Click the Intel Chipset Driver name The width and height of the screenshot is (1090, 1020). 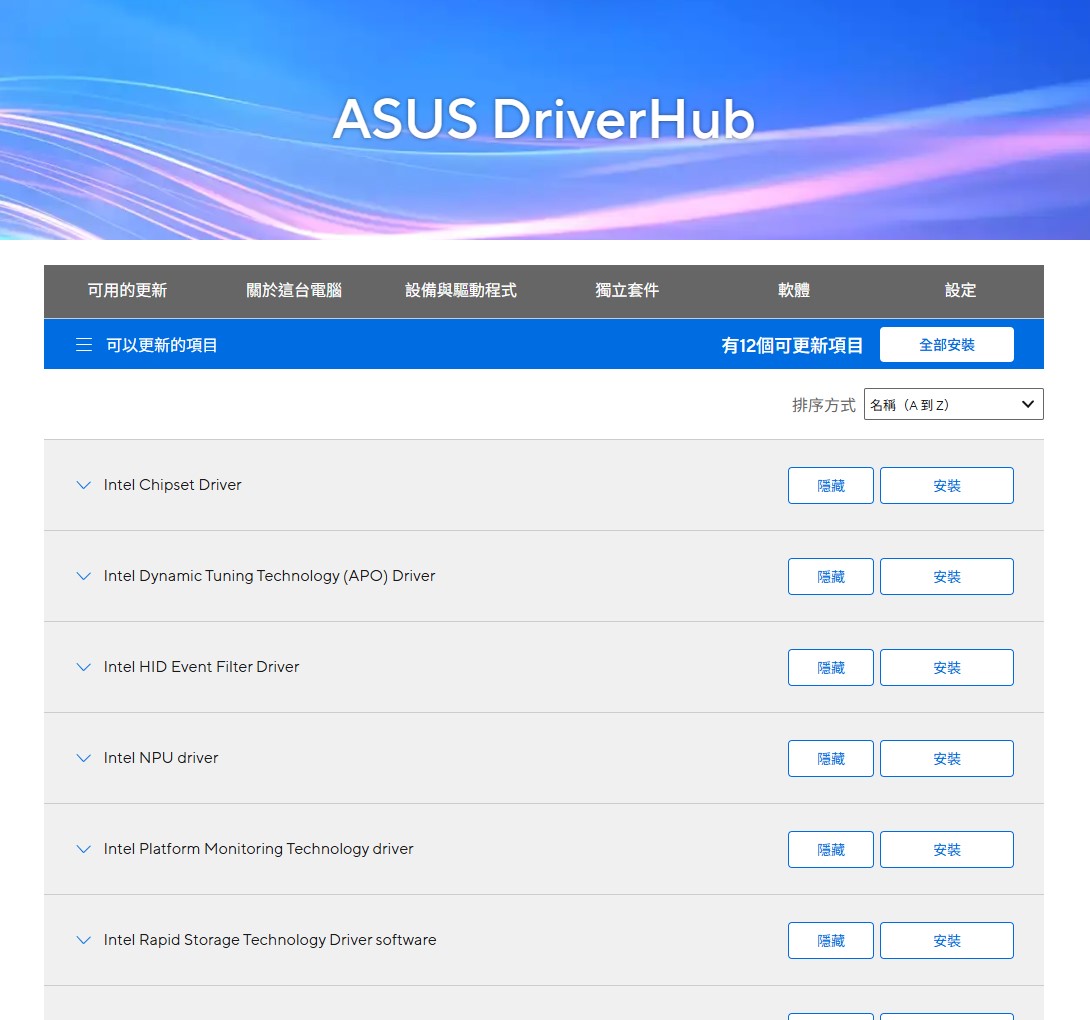coord(172,485)
